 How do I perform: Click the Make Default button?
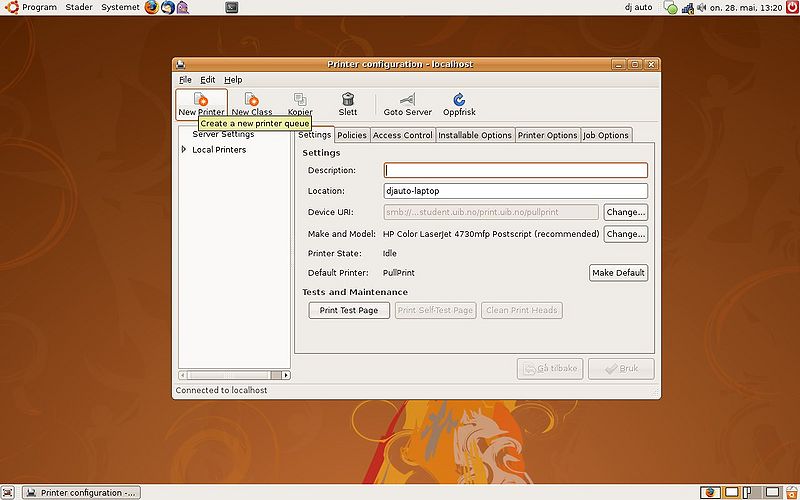point(618,272)
